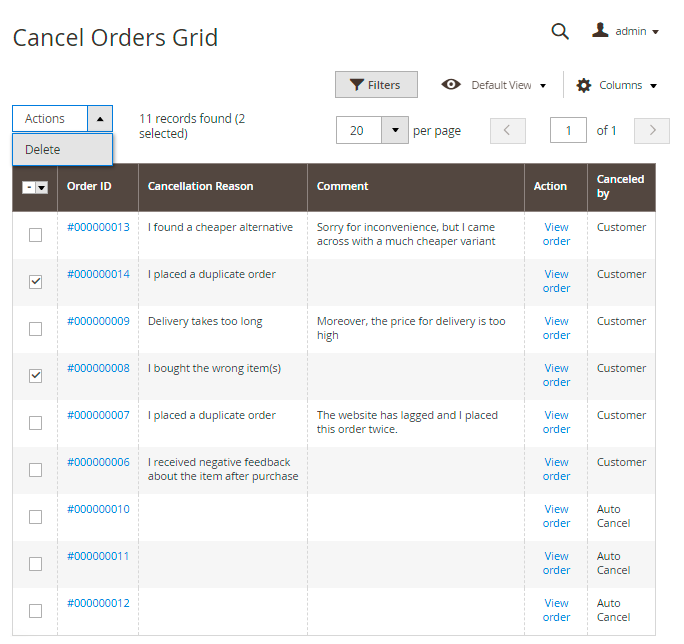Open the admin user account menu
Image resolution: width=684 pixels, height=644 pixels.
click(626, 31)
